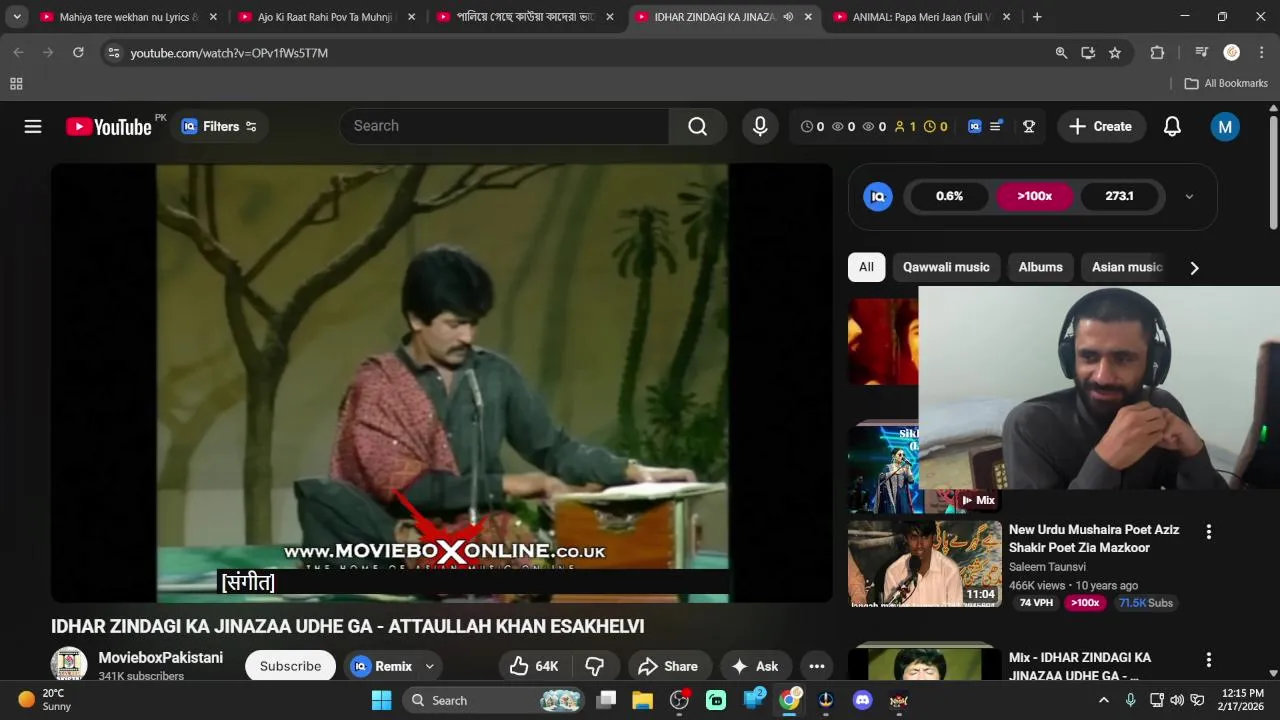Select the >100x vidIQ metric pill
Viewport: 1280px width, 720px height.
[x=1035, y=196]
